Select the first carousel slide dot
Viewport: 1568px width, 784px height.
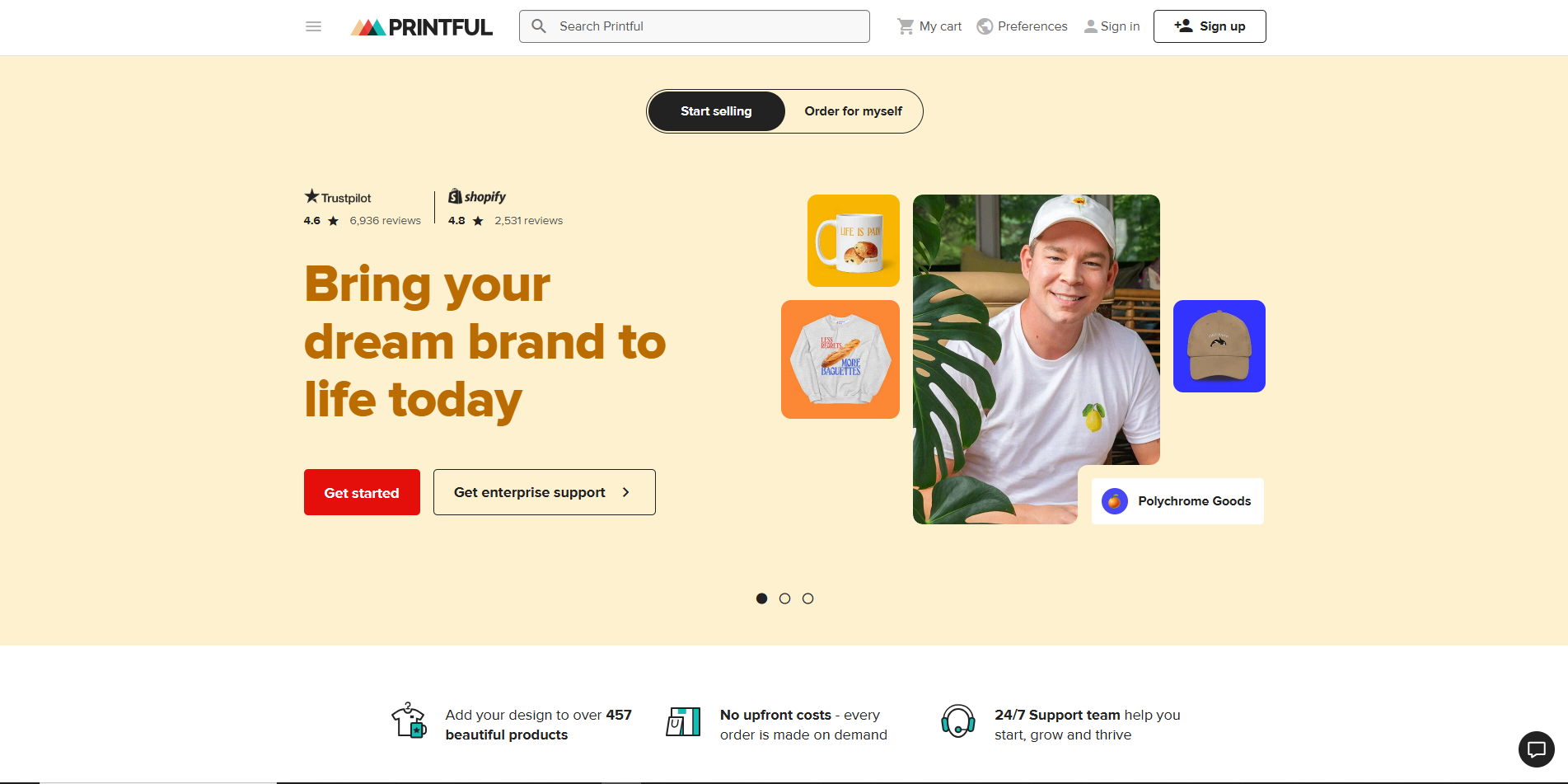761,599
